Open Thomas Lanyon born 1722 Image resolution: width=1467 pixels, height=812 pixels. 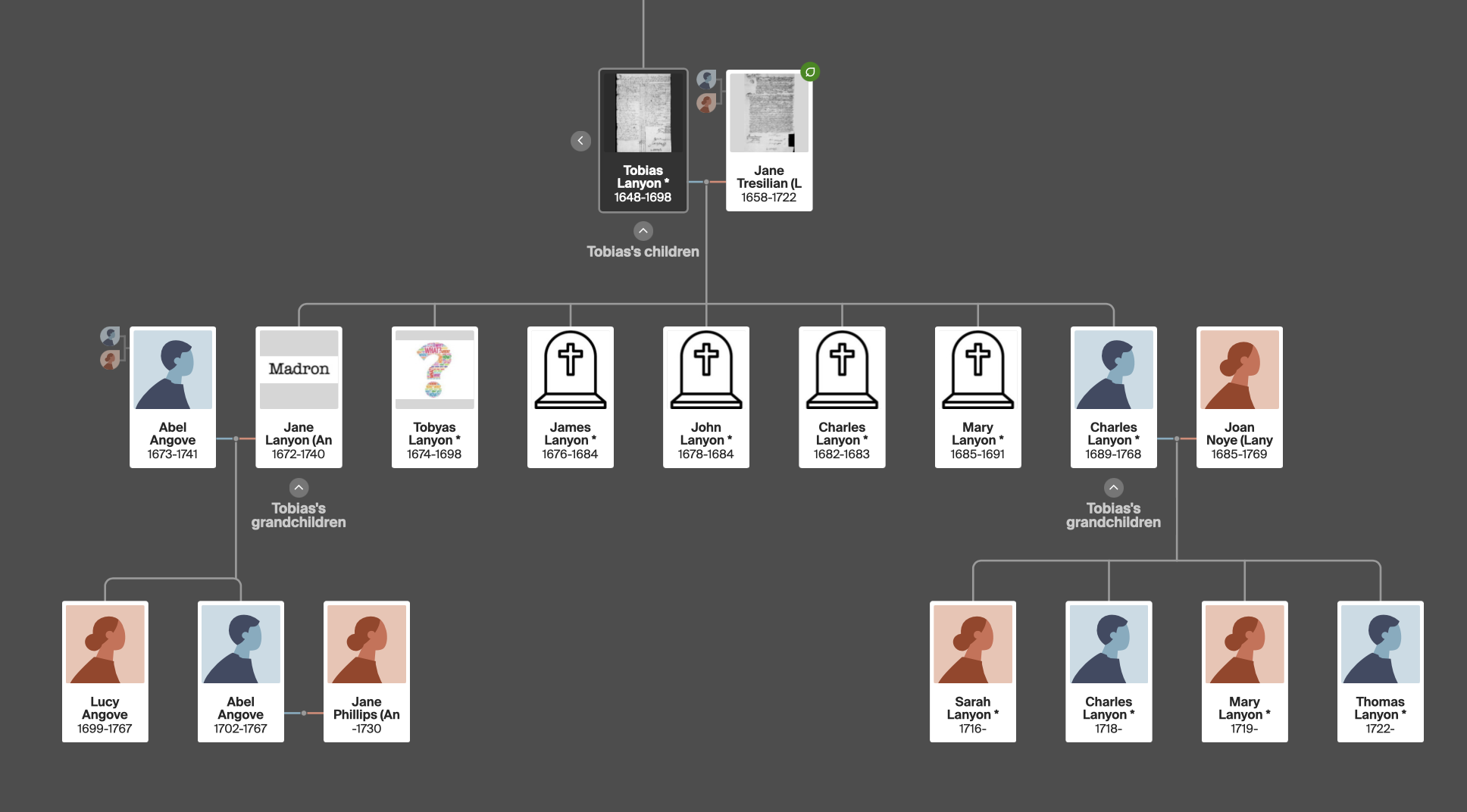click(x=1380, y=671)
